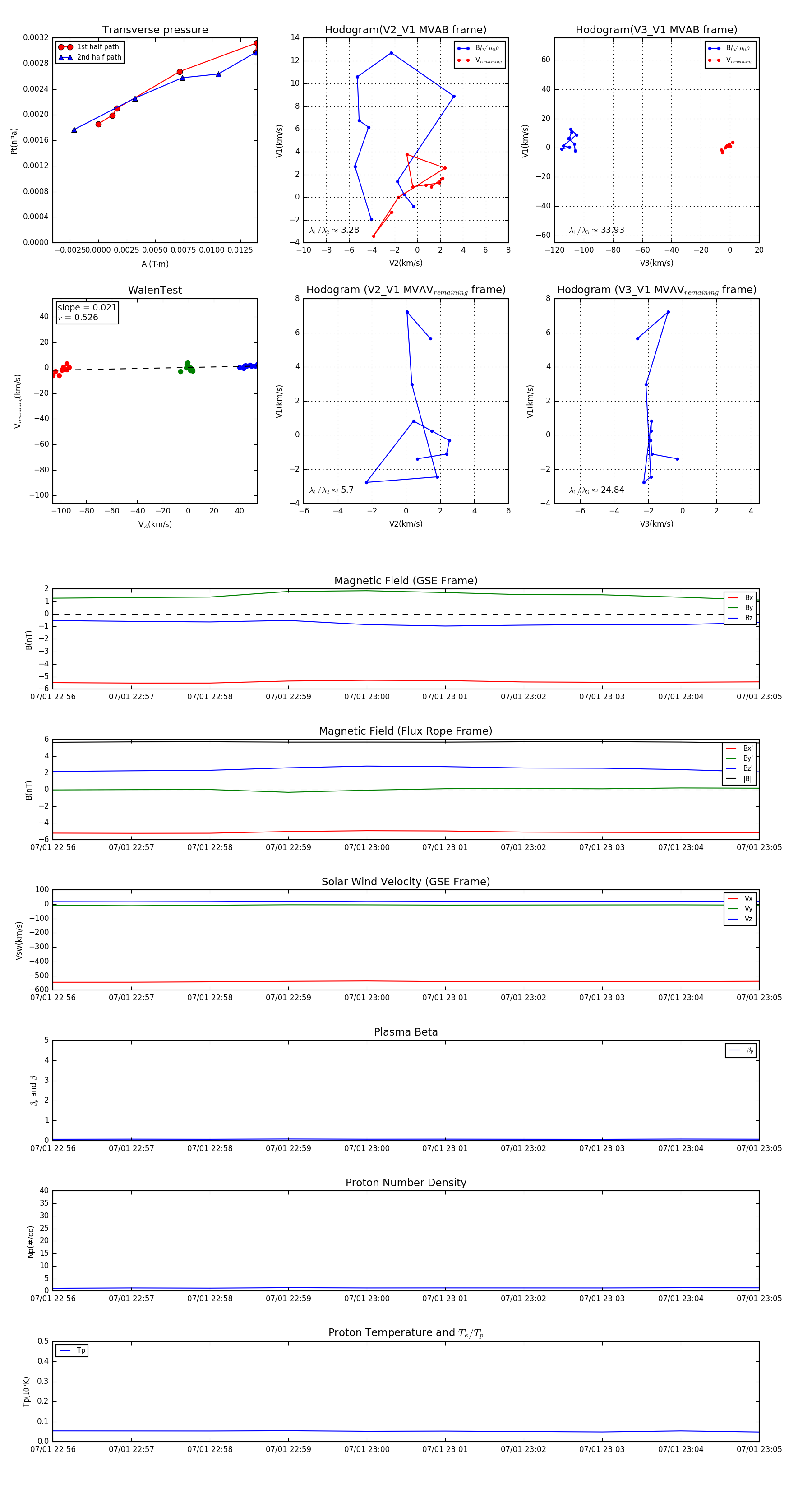This screenshot has height=1489, width=812.
Task: Select the Tp legend entry
Action: point(72,1351)
